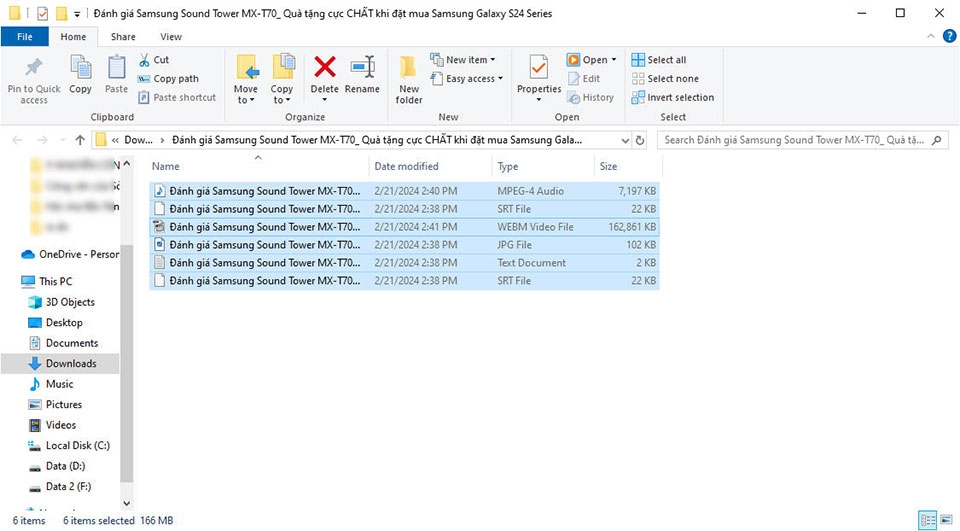
Task: Go forward to next folder
Action: click(x=42, y=140)
